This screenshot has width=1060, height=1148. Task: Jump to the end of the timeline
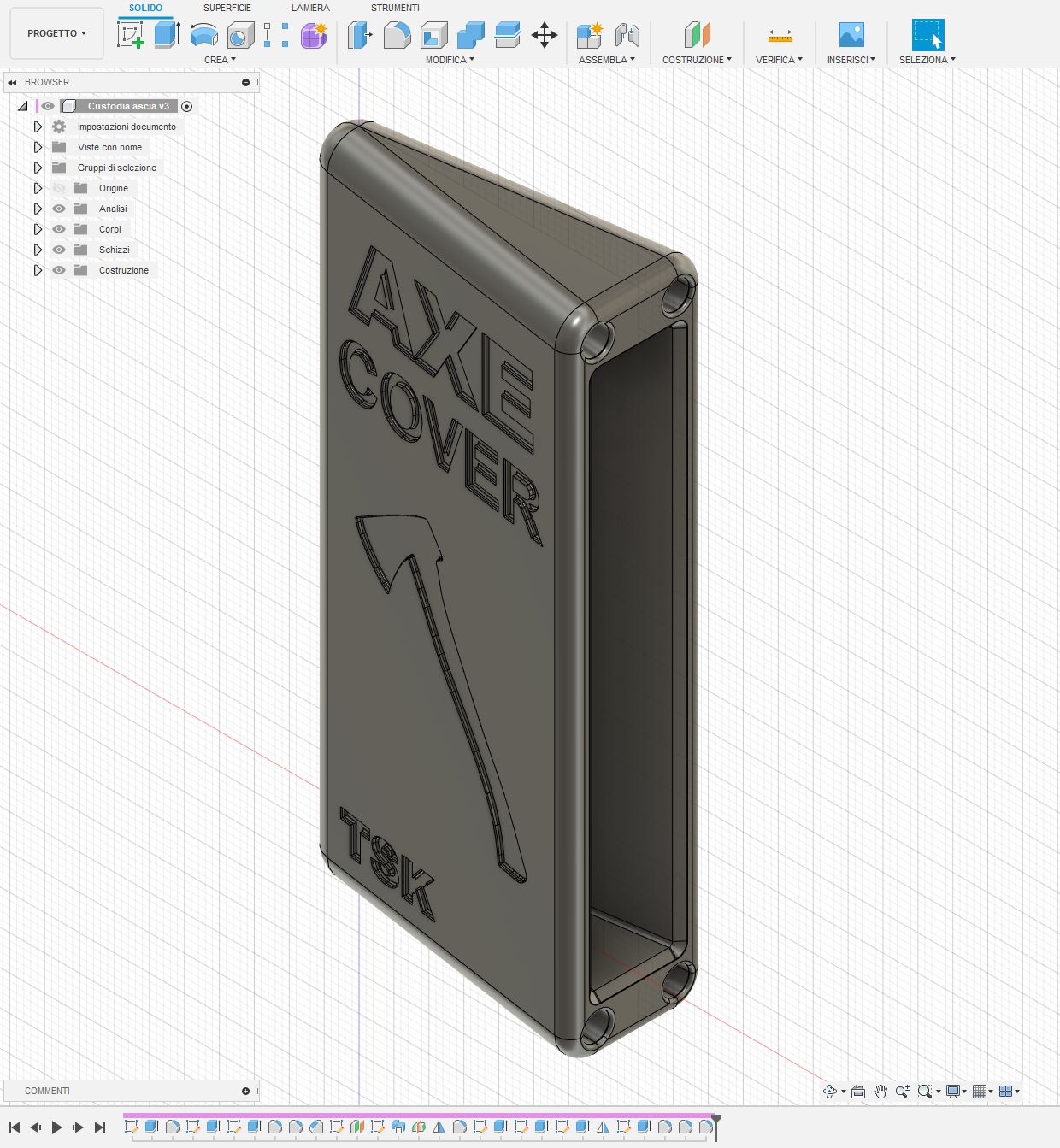click(x=100, y=1127)
